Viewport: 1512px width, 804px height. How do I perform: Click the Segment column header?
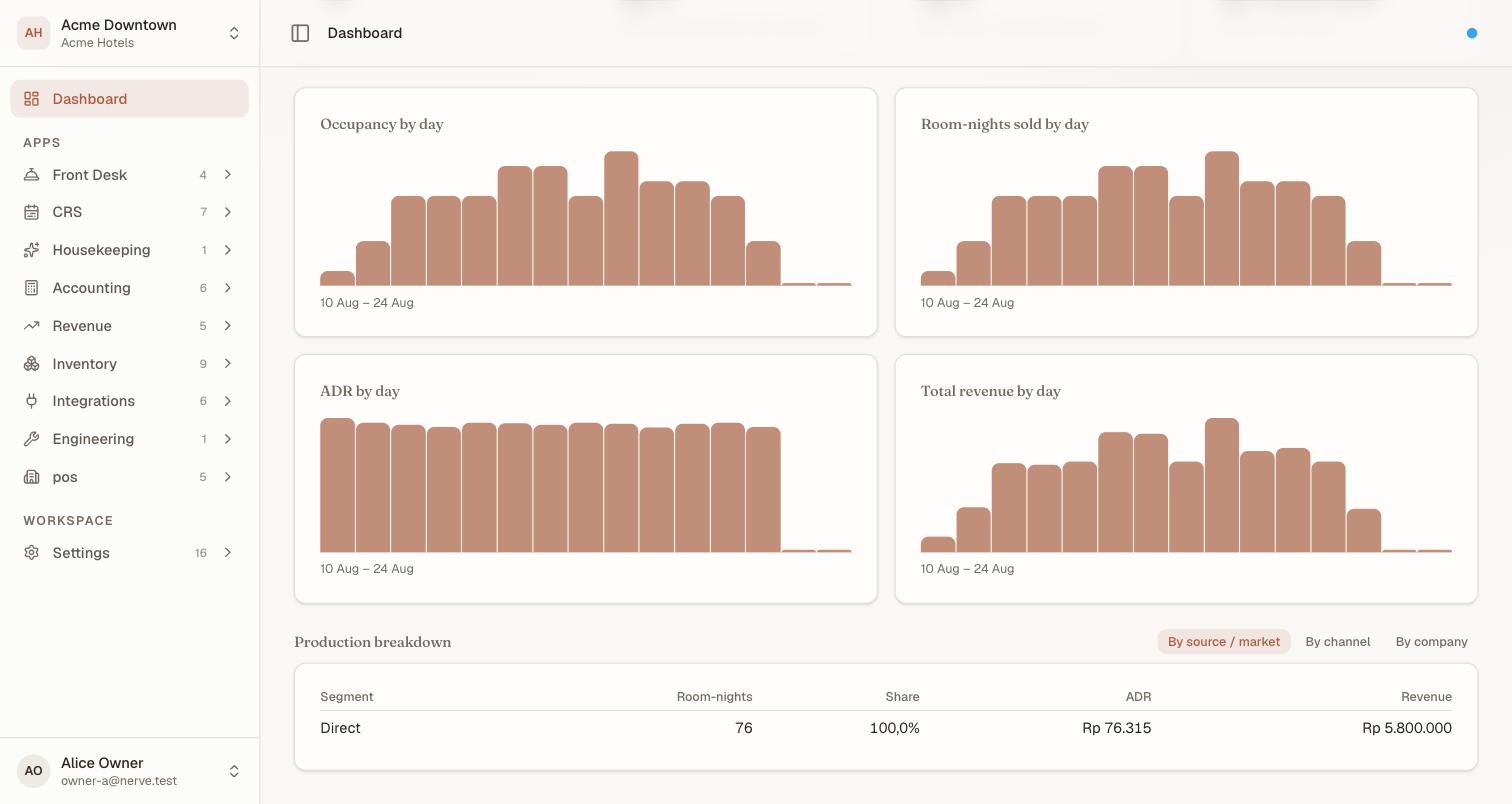point(347,697)
